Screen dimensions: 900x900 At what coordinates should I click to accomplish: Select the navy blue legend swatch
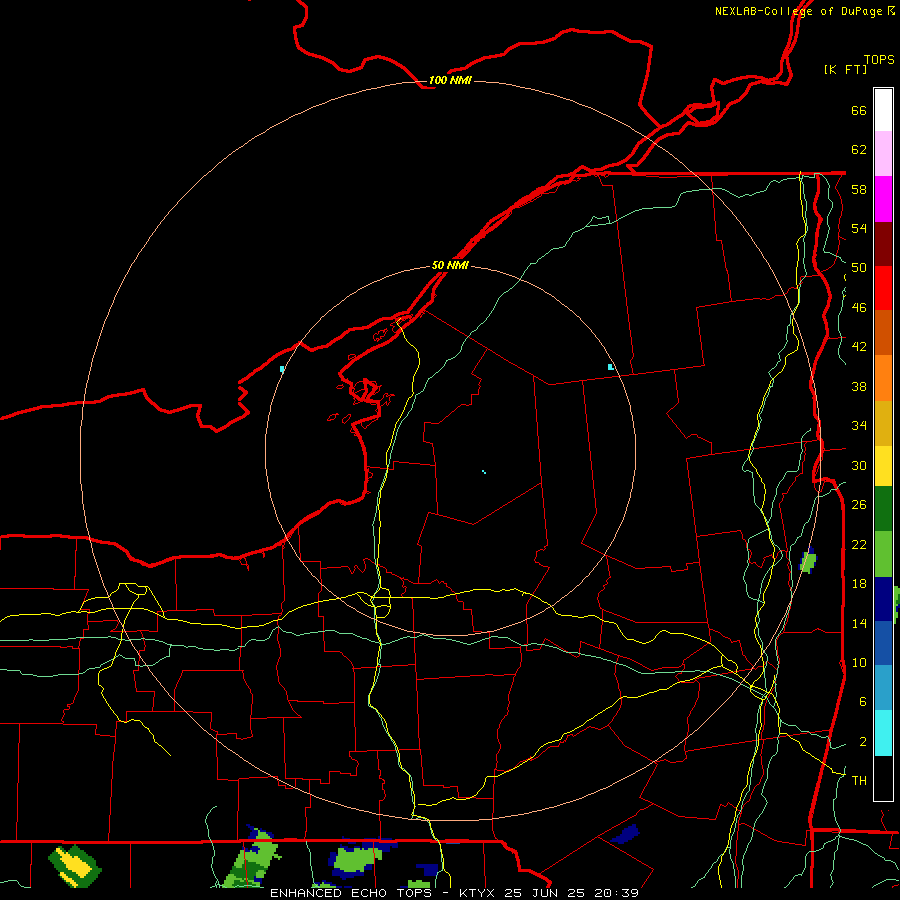click(x=883, y=599)
